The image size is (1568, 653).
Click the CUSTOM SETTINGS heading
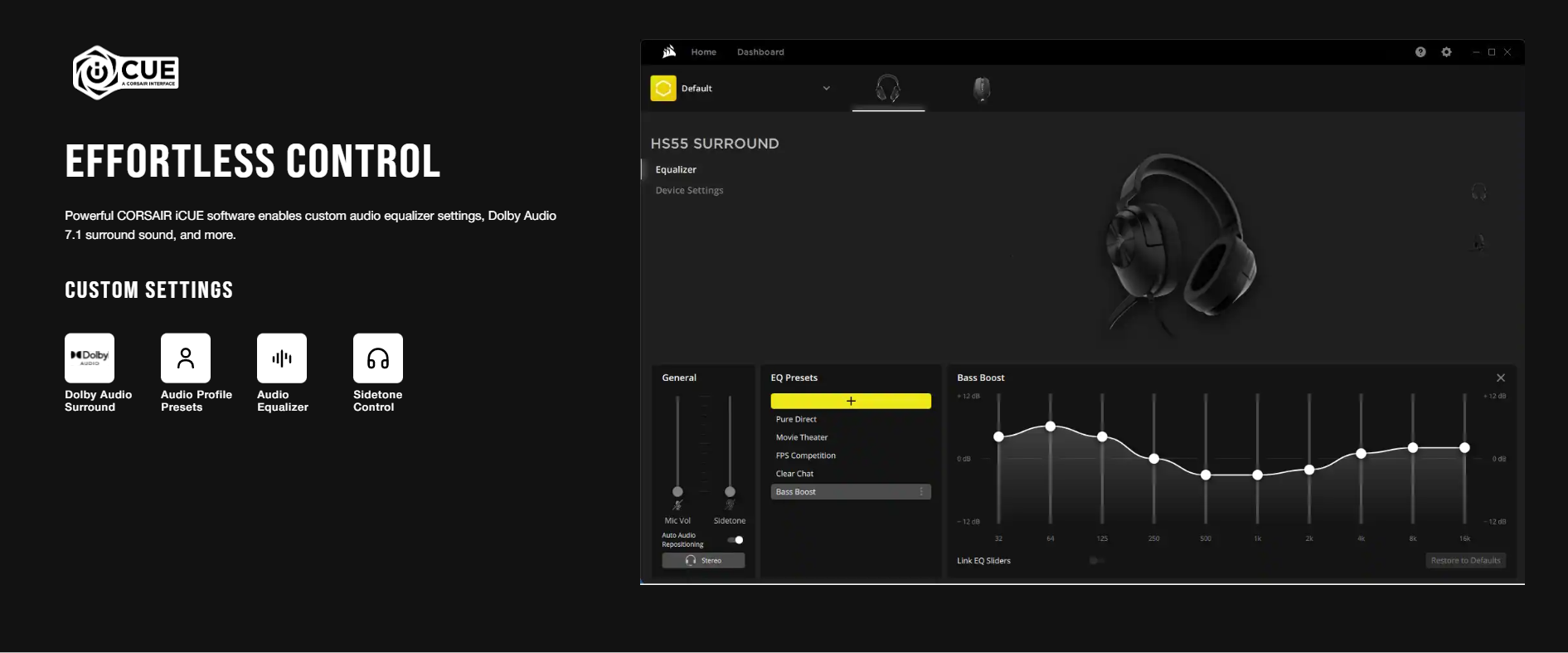(x=149, y=290)
